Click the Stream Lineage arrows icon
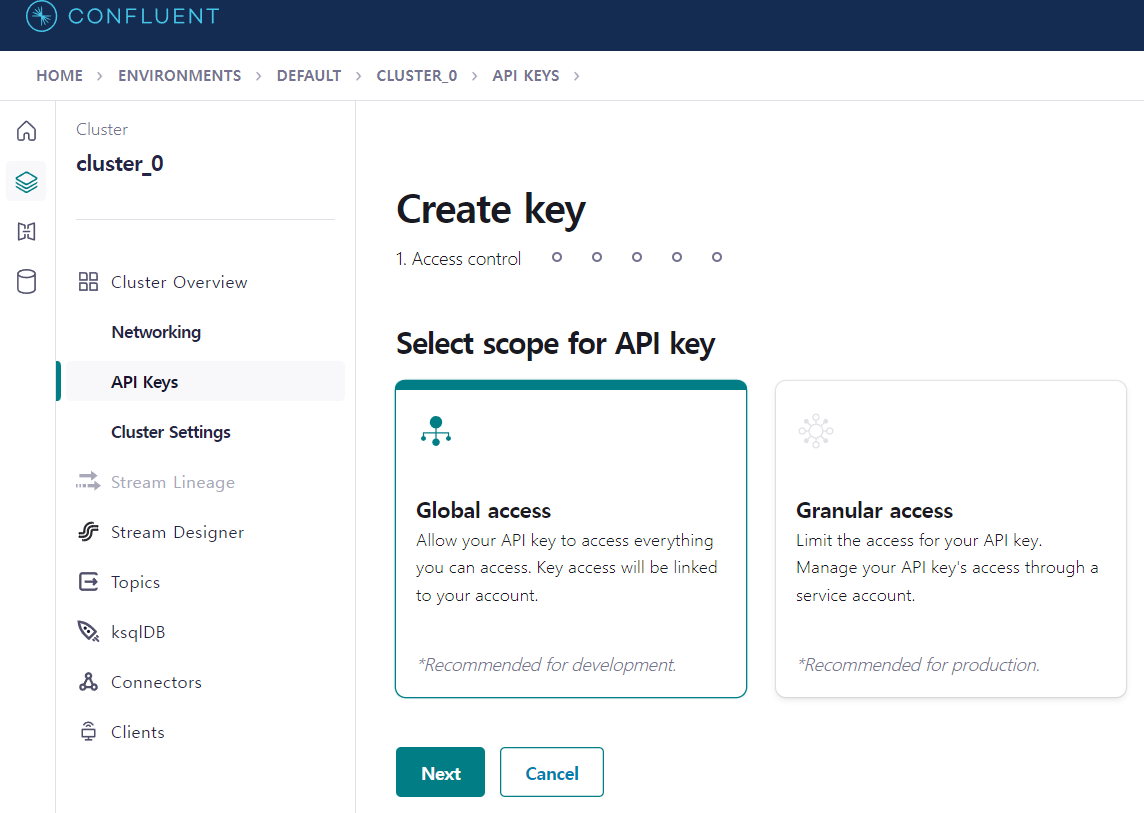 click(x=88, y=481)
